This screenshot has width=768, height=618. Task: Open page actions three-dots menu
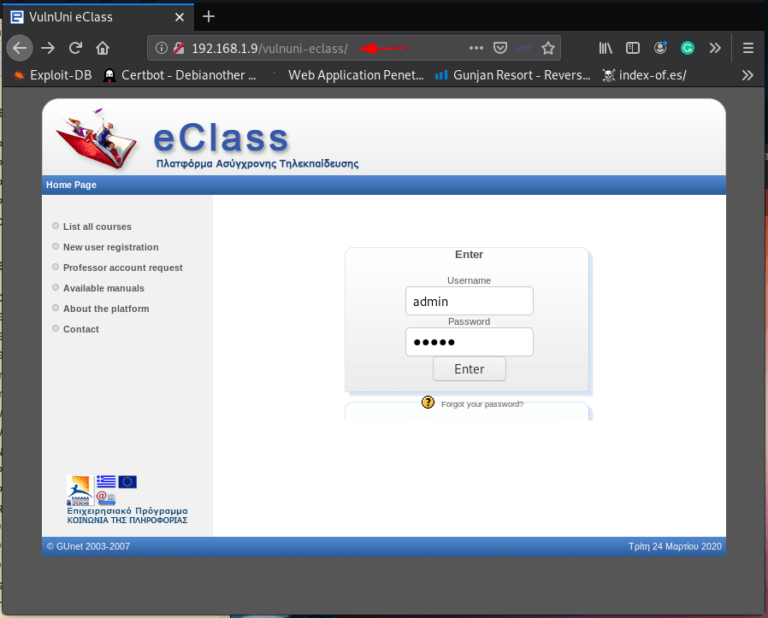pyautogui.click(x=476, y=48)
